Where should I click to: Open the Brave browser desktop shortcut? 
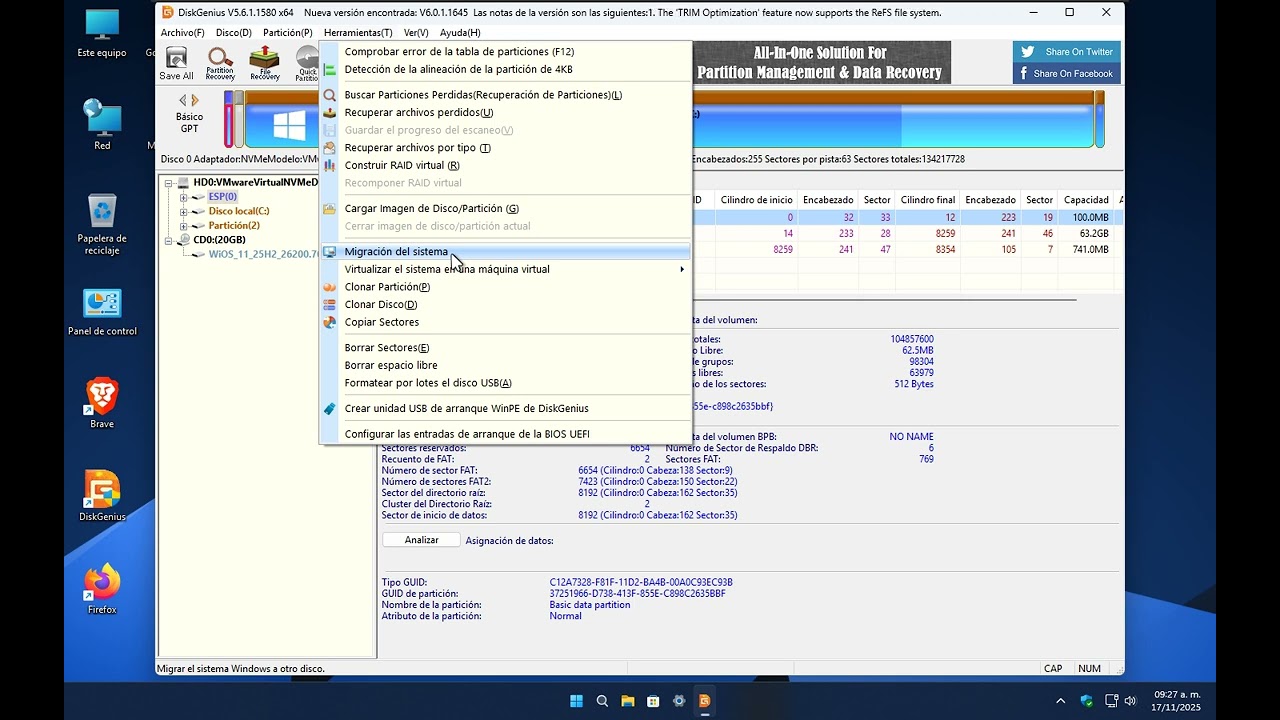102,403
